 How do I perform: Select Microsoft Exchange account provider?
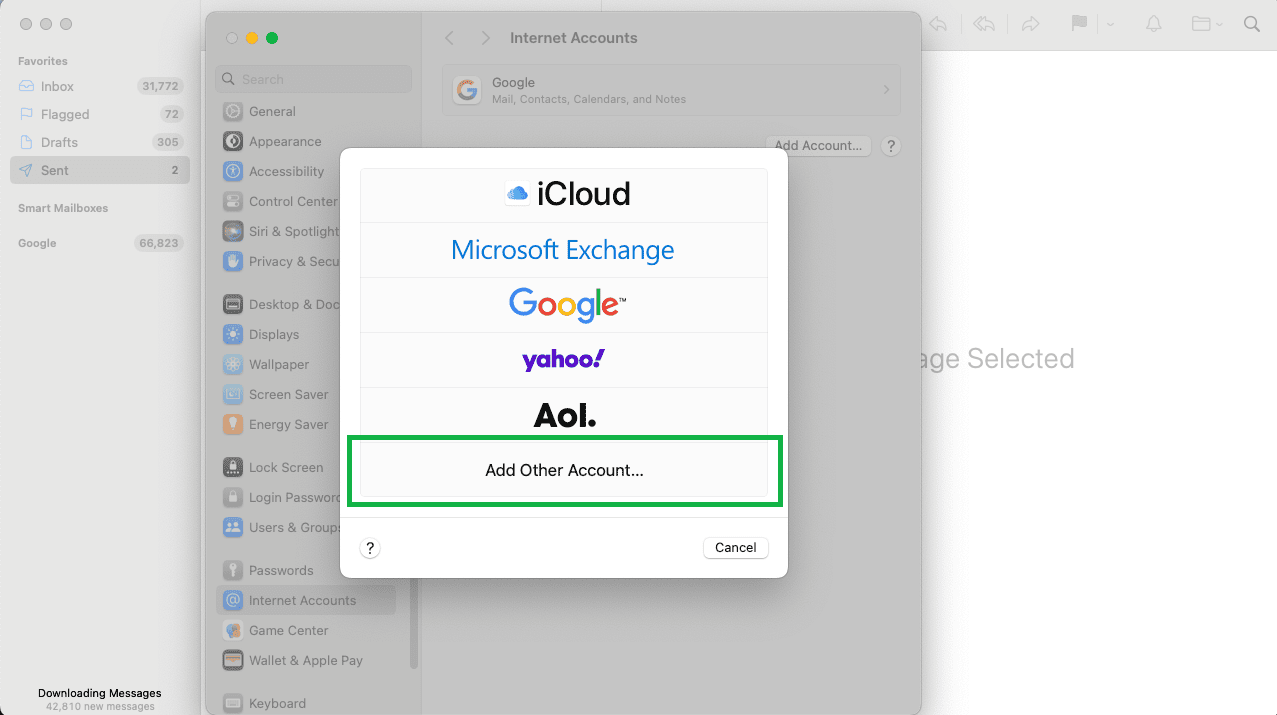click(x=564, y=250)
